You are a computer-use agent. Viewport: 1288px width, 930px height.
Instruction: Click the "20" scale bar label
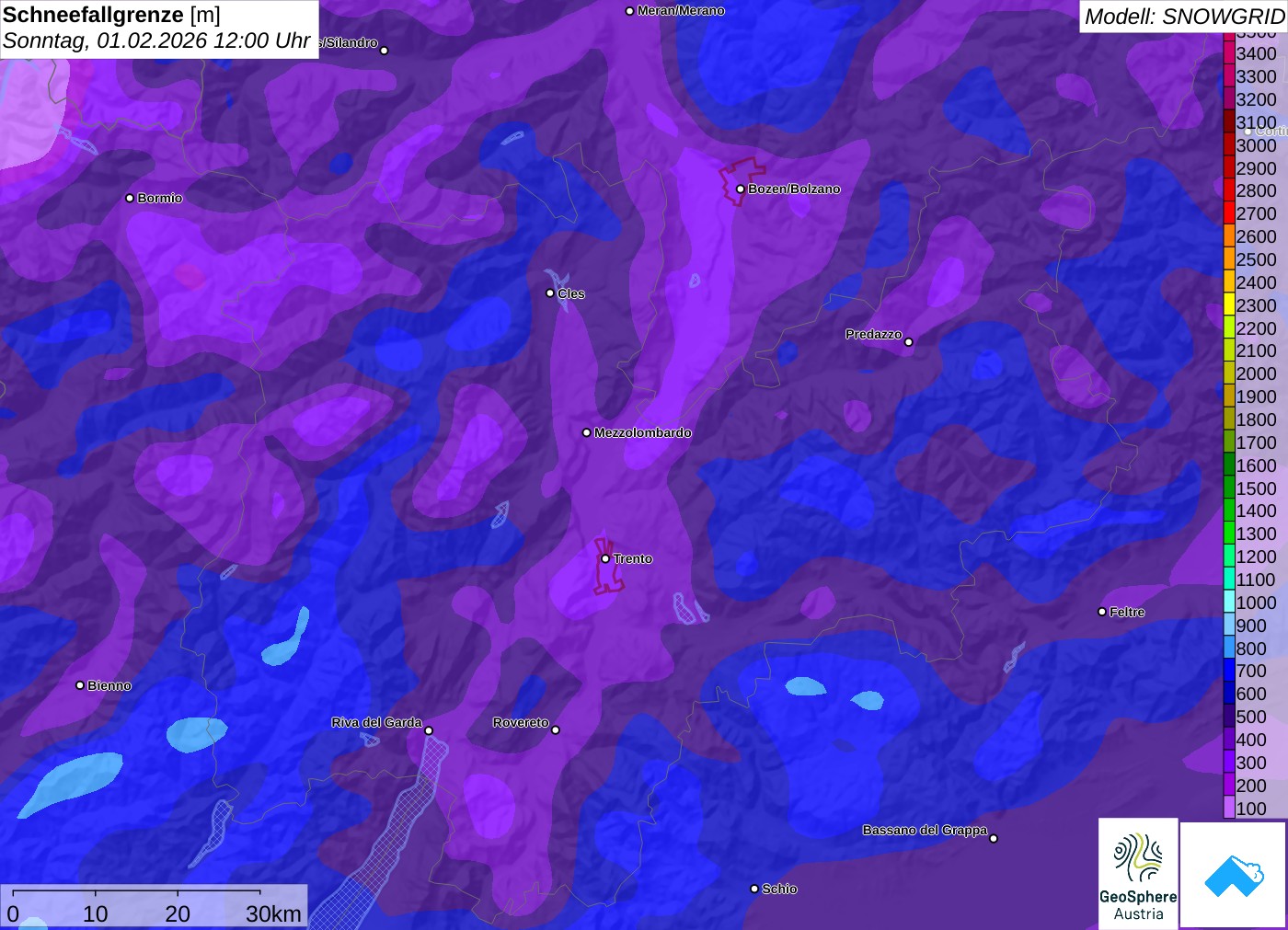(178, 913)
